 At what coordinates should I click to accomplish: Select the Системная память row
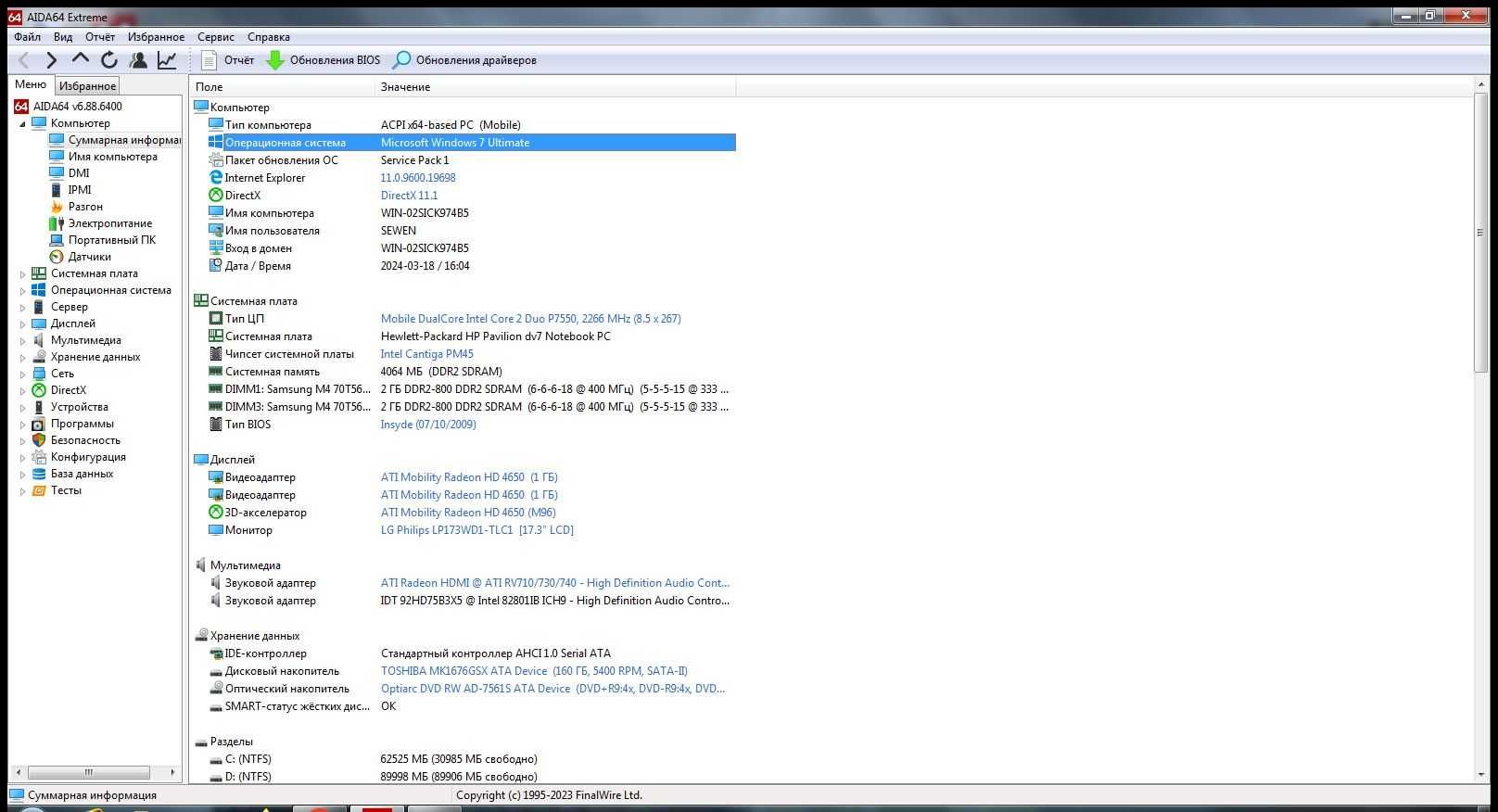(x=471, y=372)
